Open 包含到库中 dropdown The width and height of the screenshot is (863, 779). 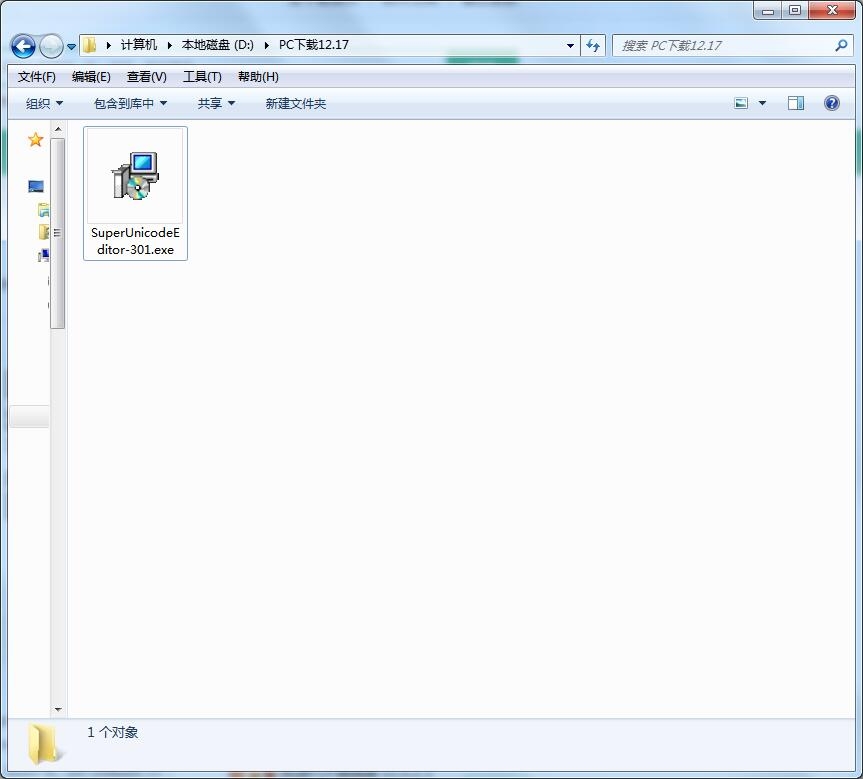[x=130, y=103]
